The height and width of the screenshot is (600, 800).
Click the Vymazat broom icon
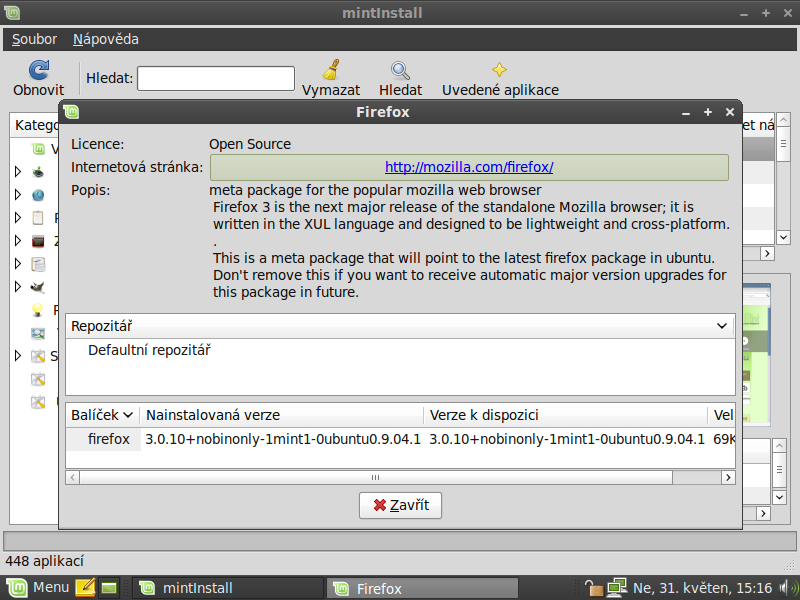pyautogui.click(x=331, y=70)
